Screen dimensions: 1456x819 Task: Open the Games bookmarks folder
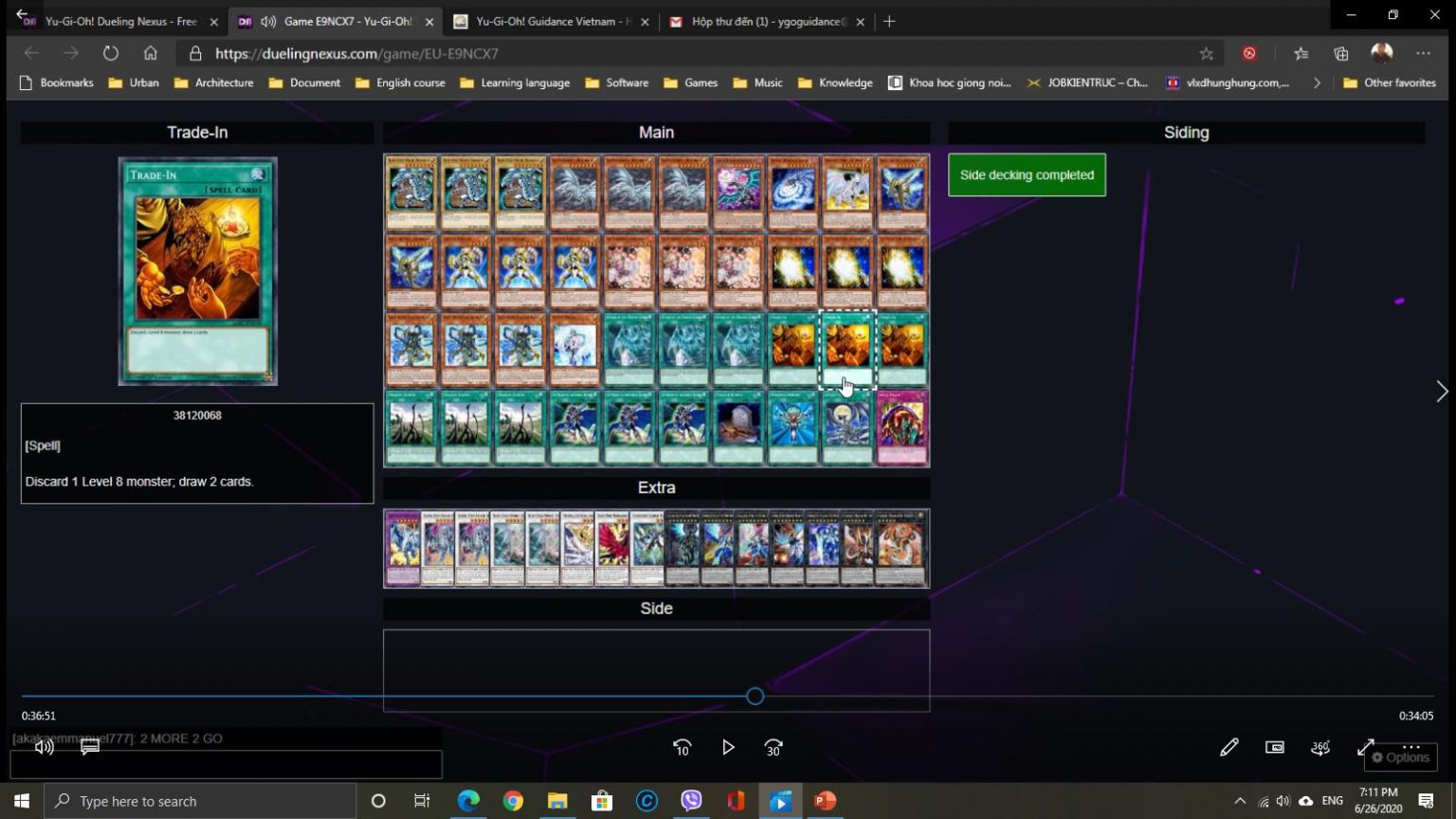pos(691,82)
